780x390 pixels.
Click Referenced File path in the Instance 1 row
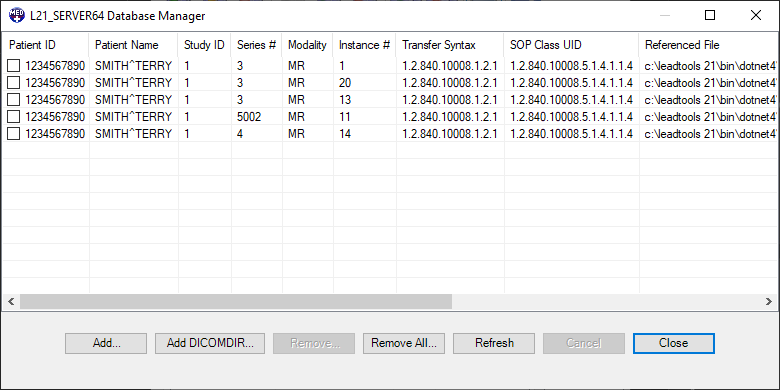[711, 65]
